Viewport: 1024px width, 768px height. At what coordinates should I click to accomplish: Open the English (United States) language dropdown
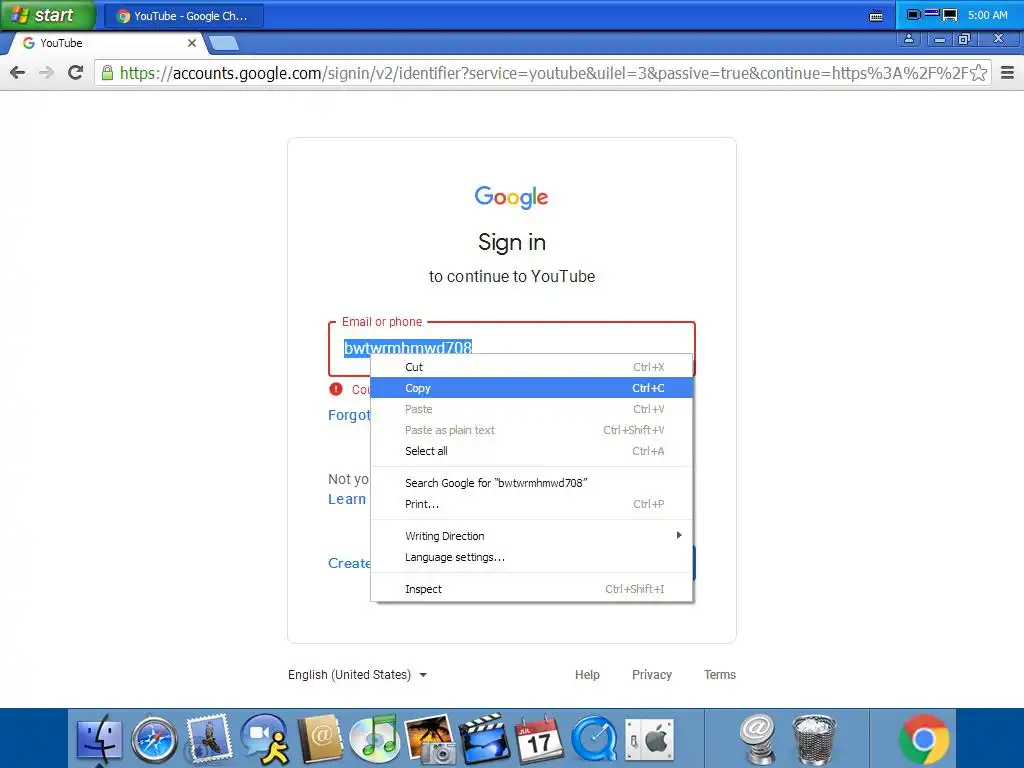pyautogui.click(x=357, y=675)
